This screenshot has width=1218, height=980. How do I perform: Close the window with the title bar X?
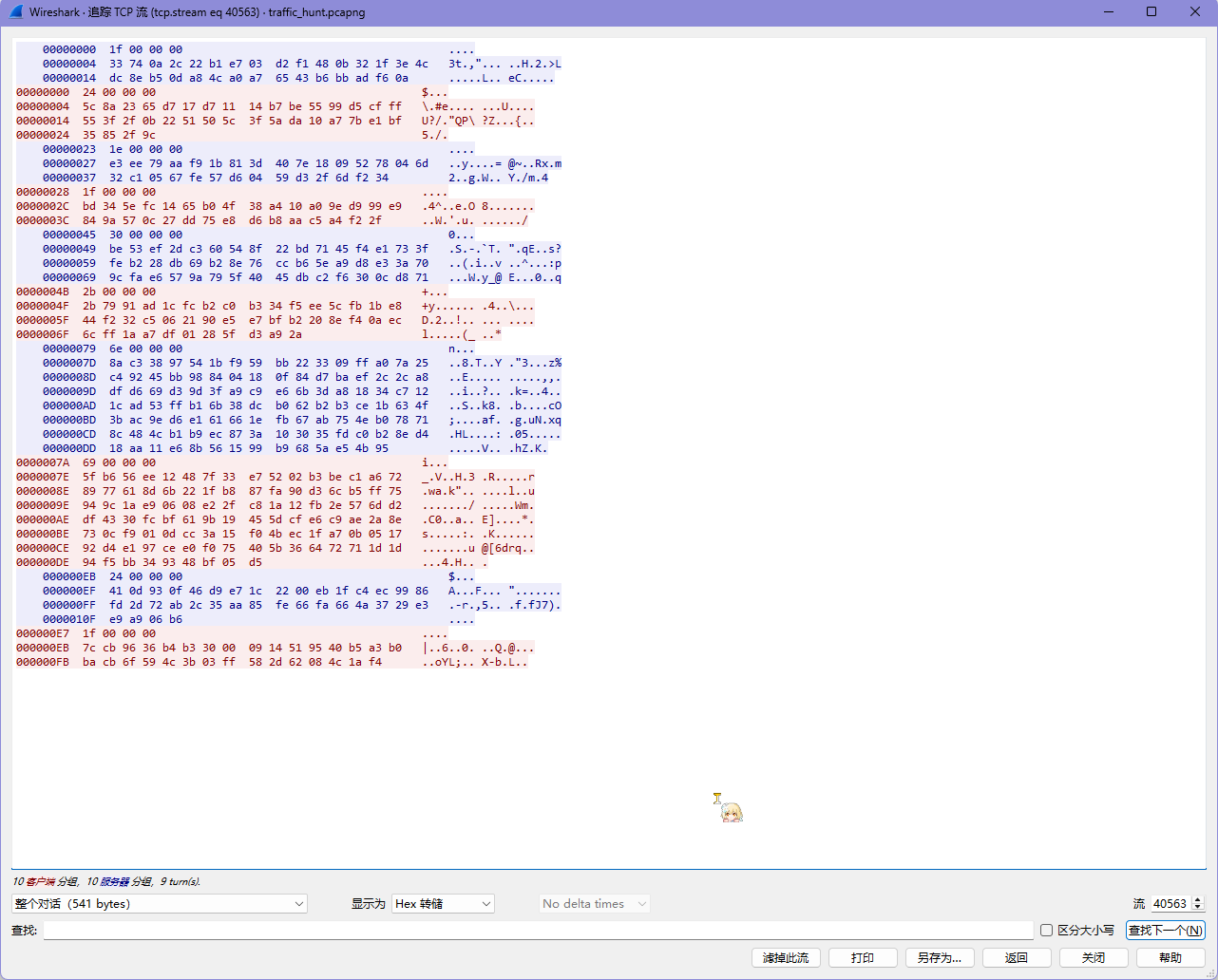click(x=1195, y=12)
